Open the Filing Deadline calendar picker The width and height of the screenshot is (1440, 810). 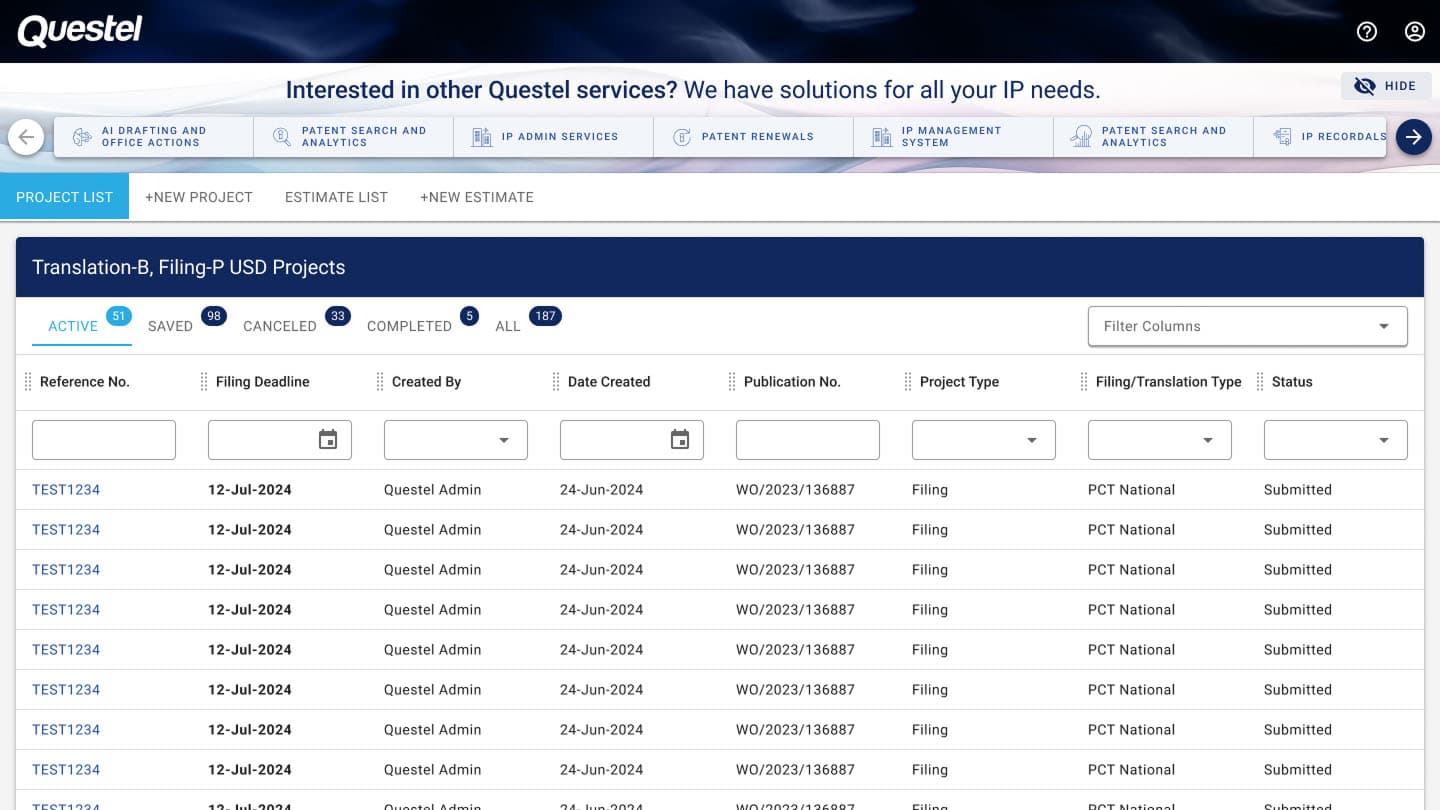pos(328,440)
